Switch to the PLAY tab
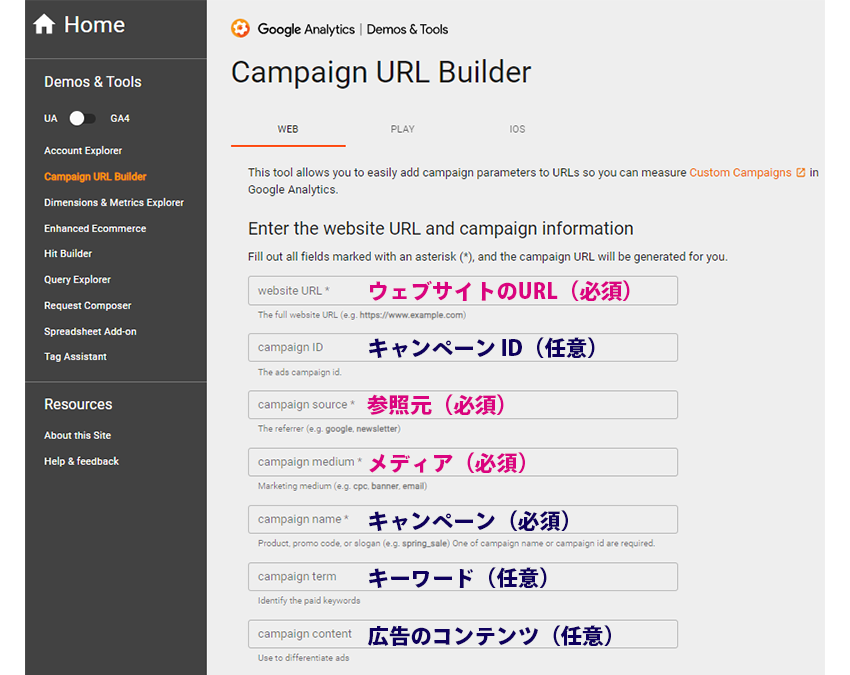 coord(402,129)
